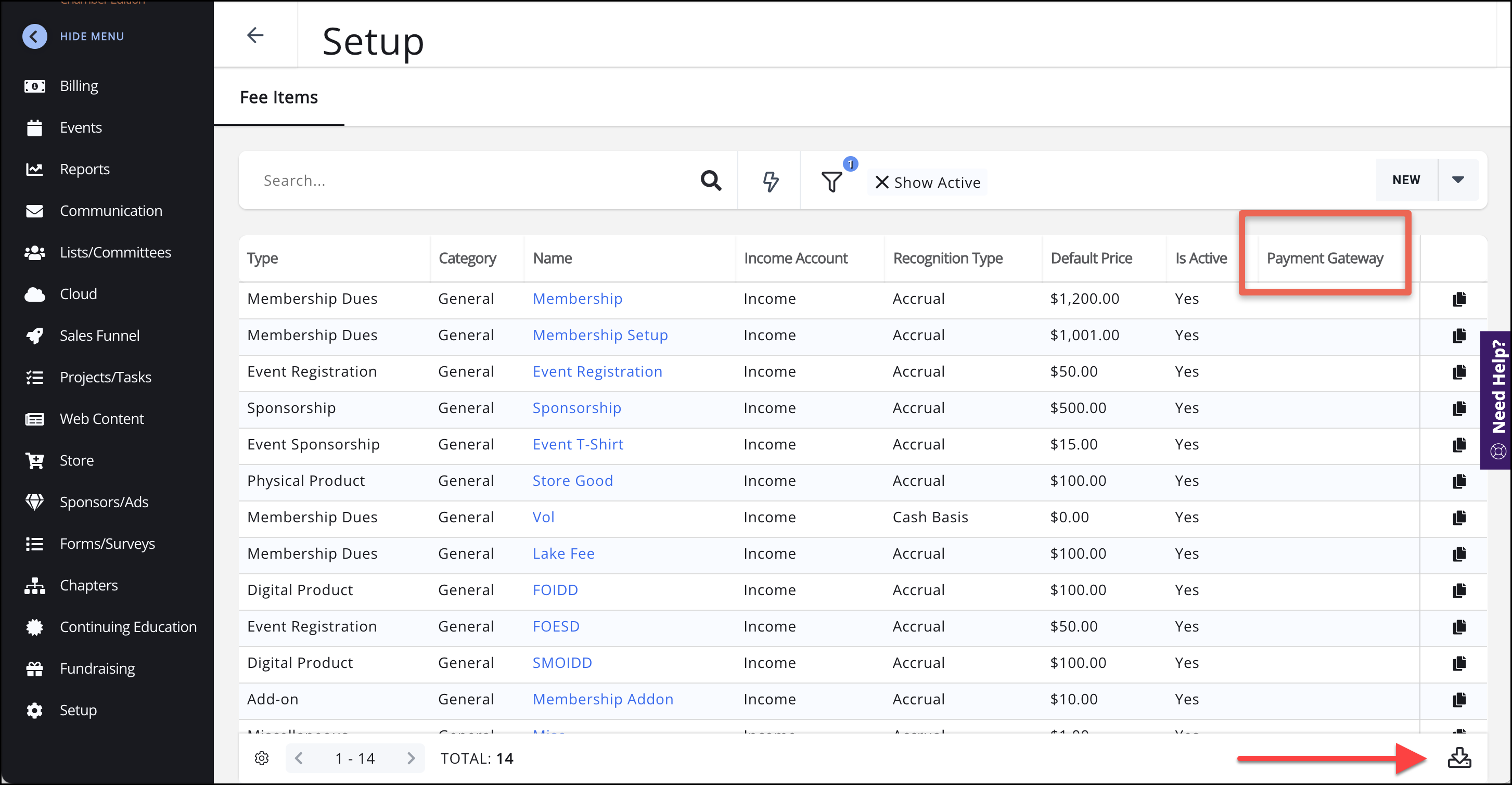Click the quick actions lightning bolt icon
Screen dimensions: 1512x785
pos(770,181)
